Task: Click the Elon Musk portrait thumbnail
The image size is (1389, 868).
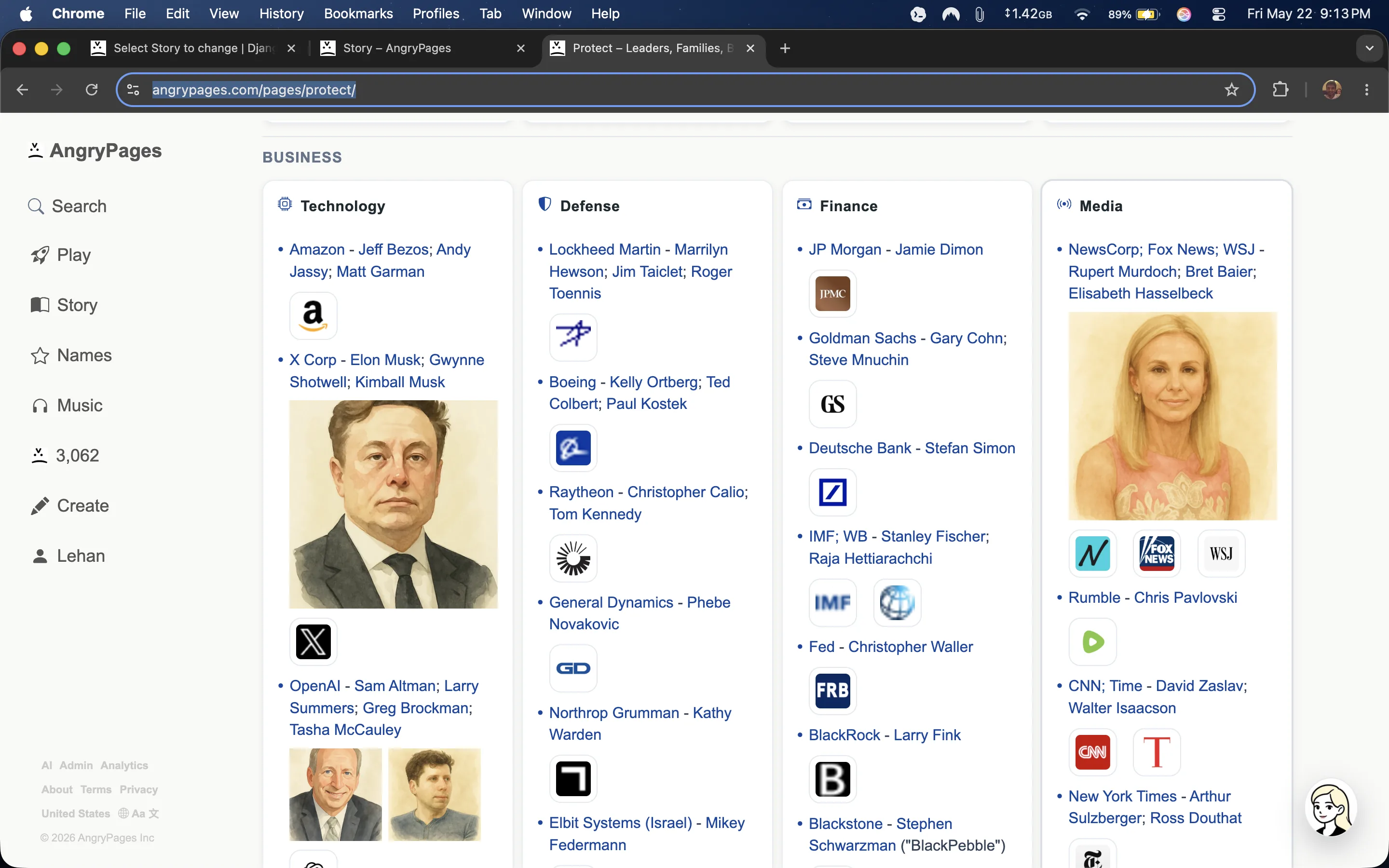Action: pos(393,504)
